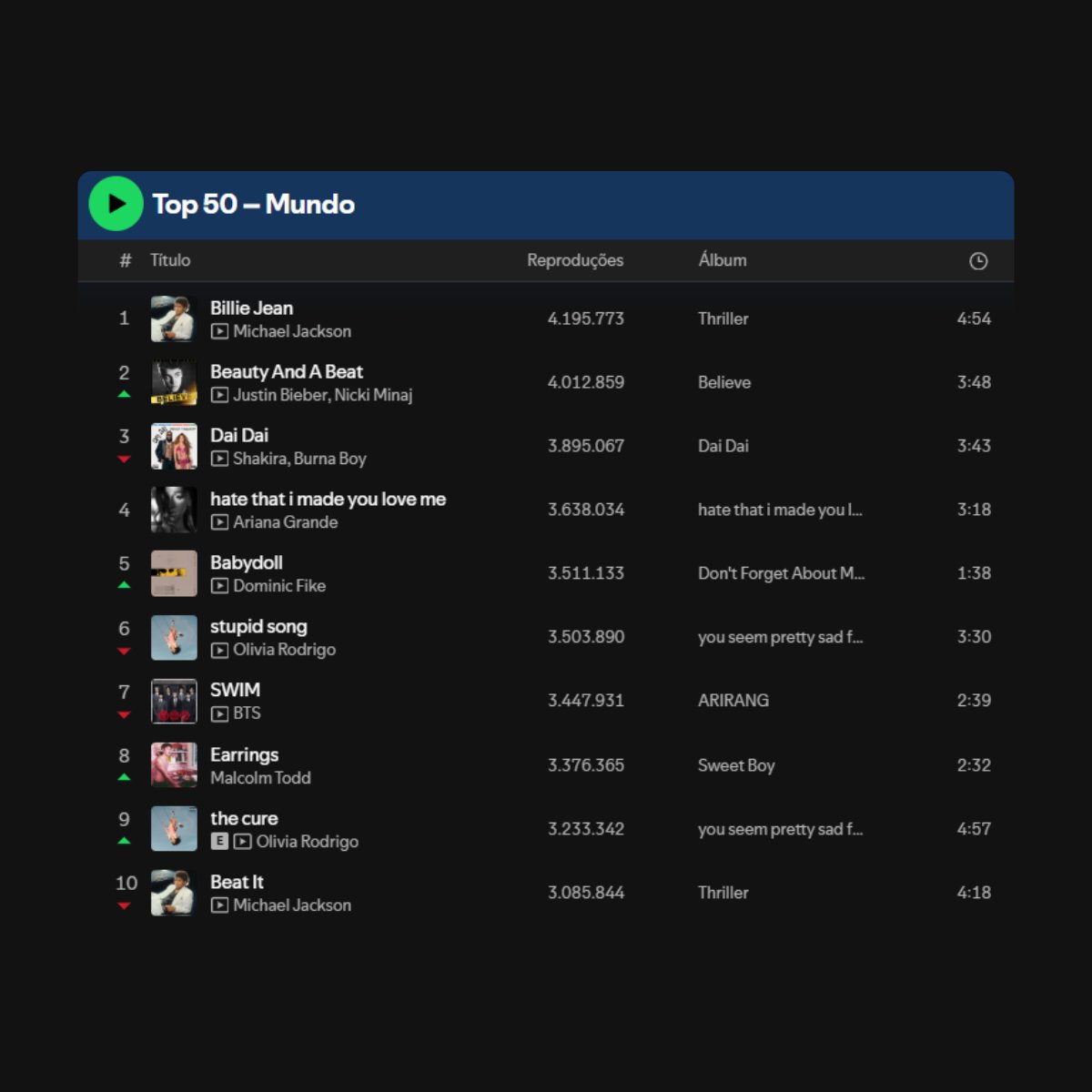Open hate that i made you love me thumbnail
Image resolution: width=1092 pixels, height=1092 pixels.
(x=174, y=510)
